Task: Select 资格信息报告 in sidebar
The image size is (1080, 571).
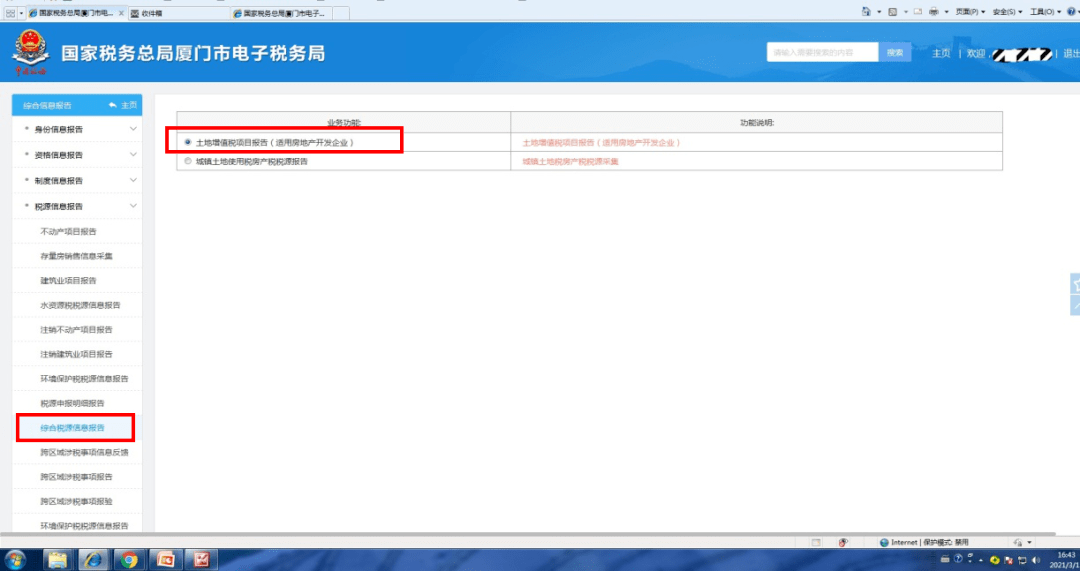Action: tap(59, 155)
